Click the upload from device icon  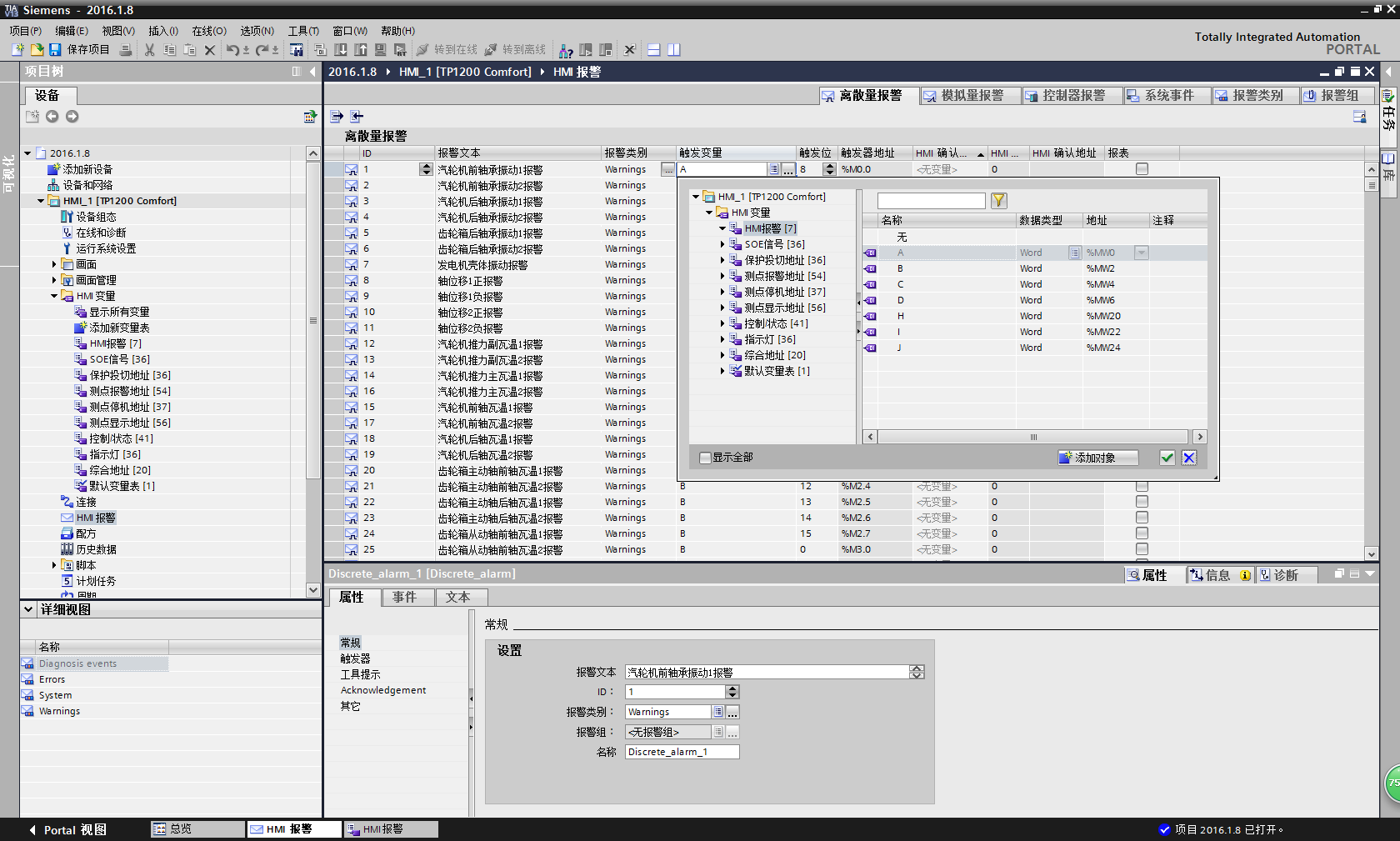pyautogui.click(x=361, y=50)
